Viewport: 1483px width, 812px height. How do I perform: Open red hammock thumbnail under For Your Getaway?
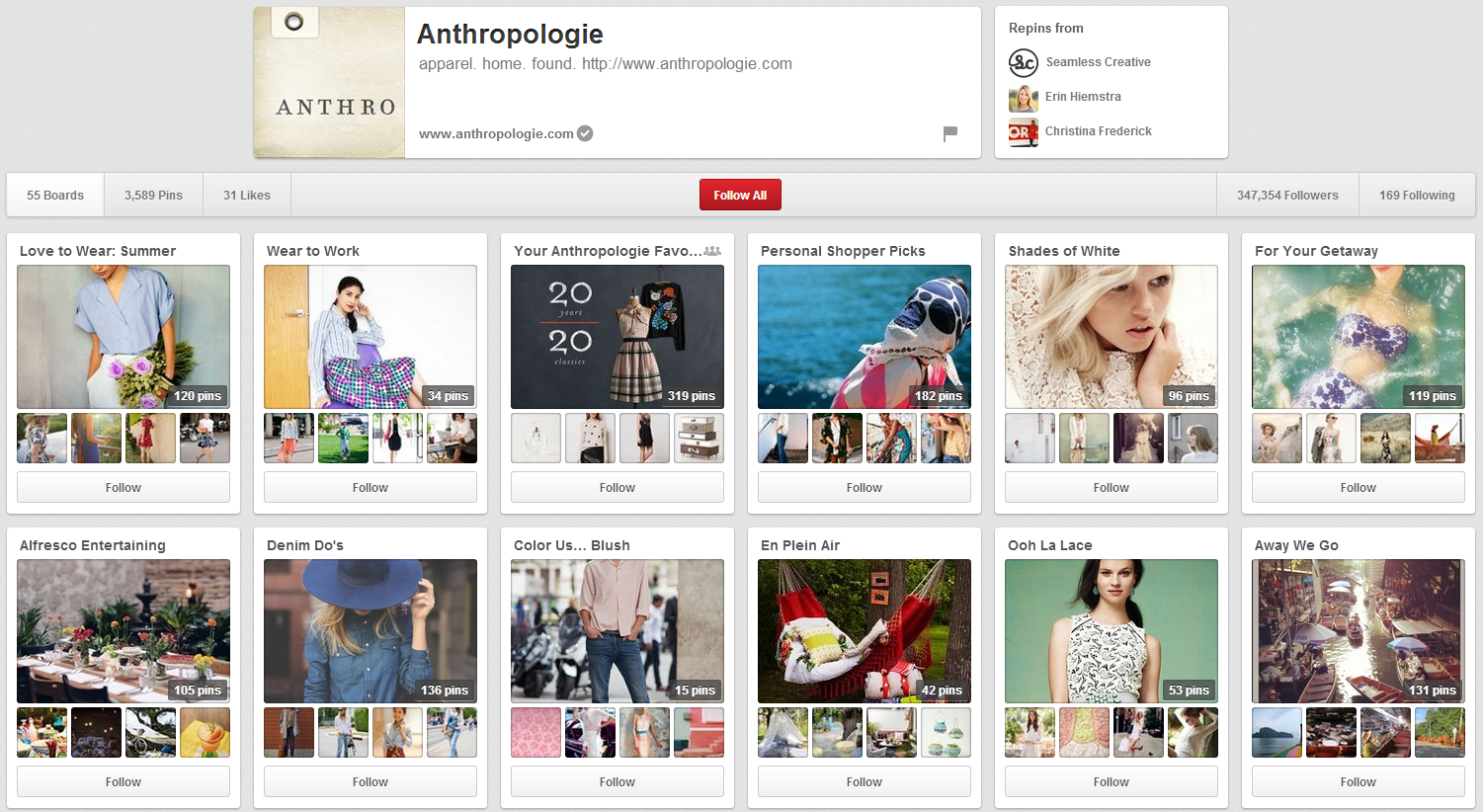(x=1440, y=438)
